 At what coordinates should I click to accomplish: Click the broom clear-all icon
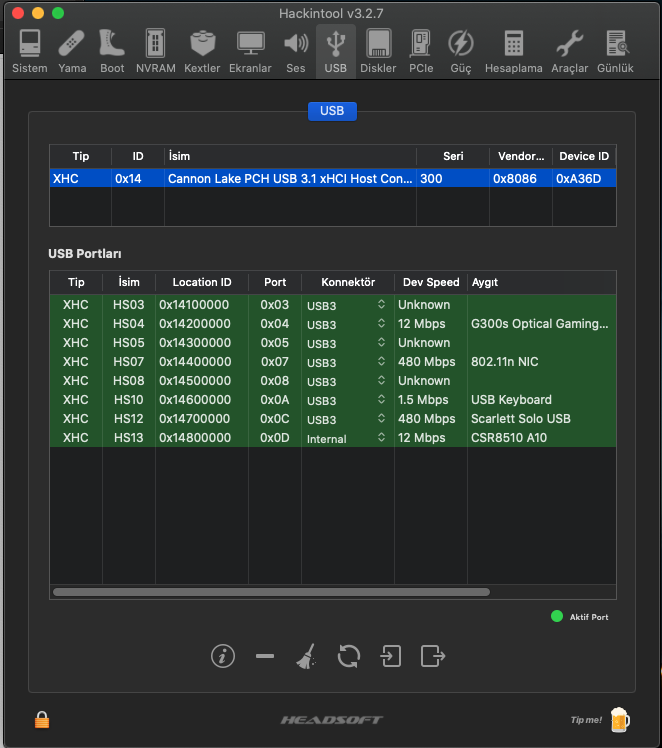(x=306, y=656)
